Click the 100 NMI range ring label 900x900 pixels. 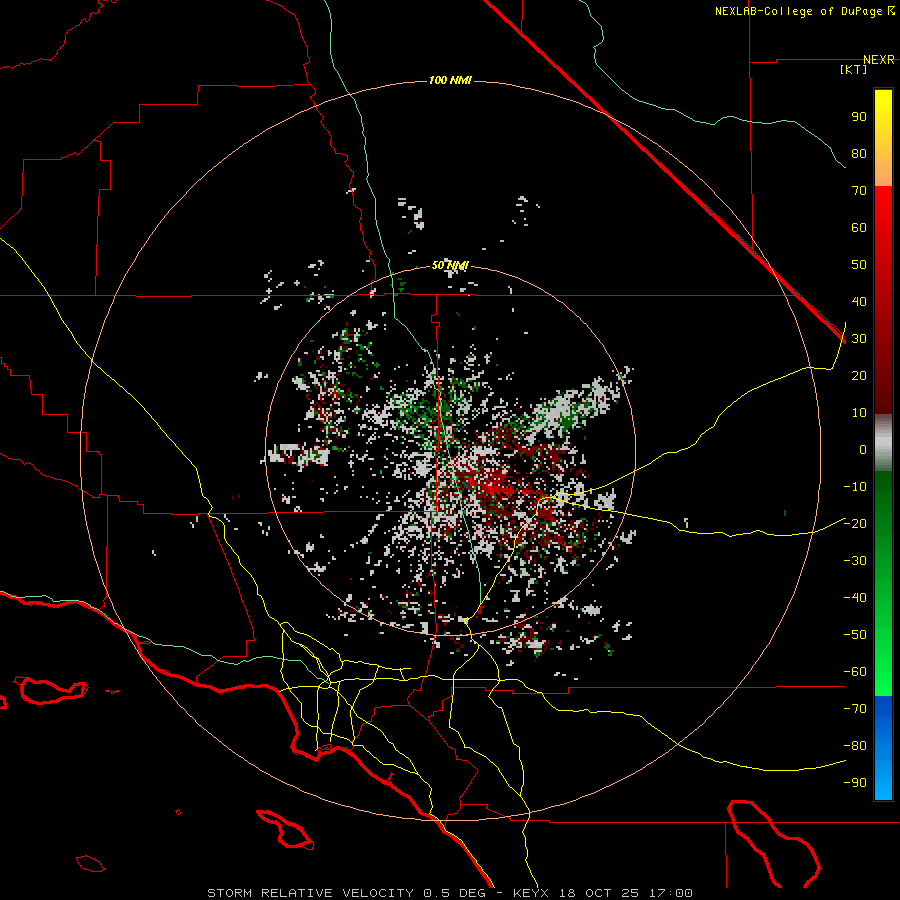click(450, 80)
